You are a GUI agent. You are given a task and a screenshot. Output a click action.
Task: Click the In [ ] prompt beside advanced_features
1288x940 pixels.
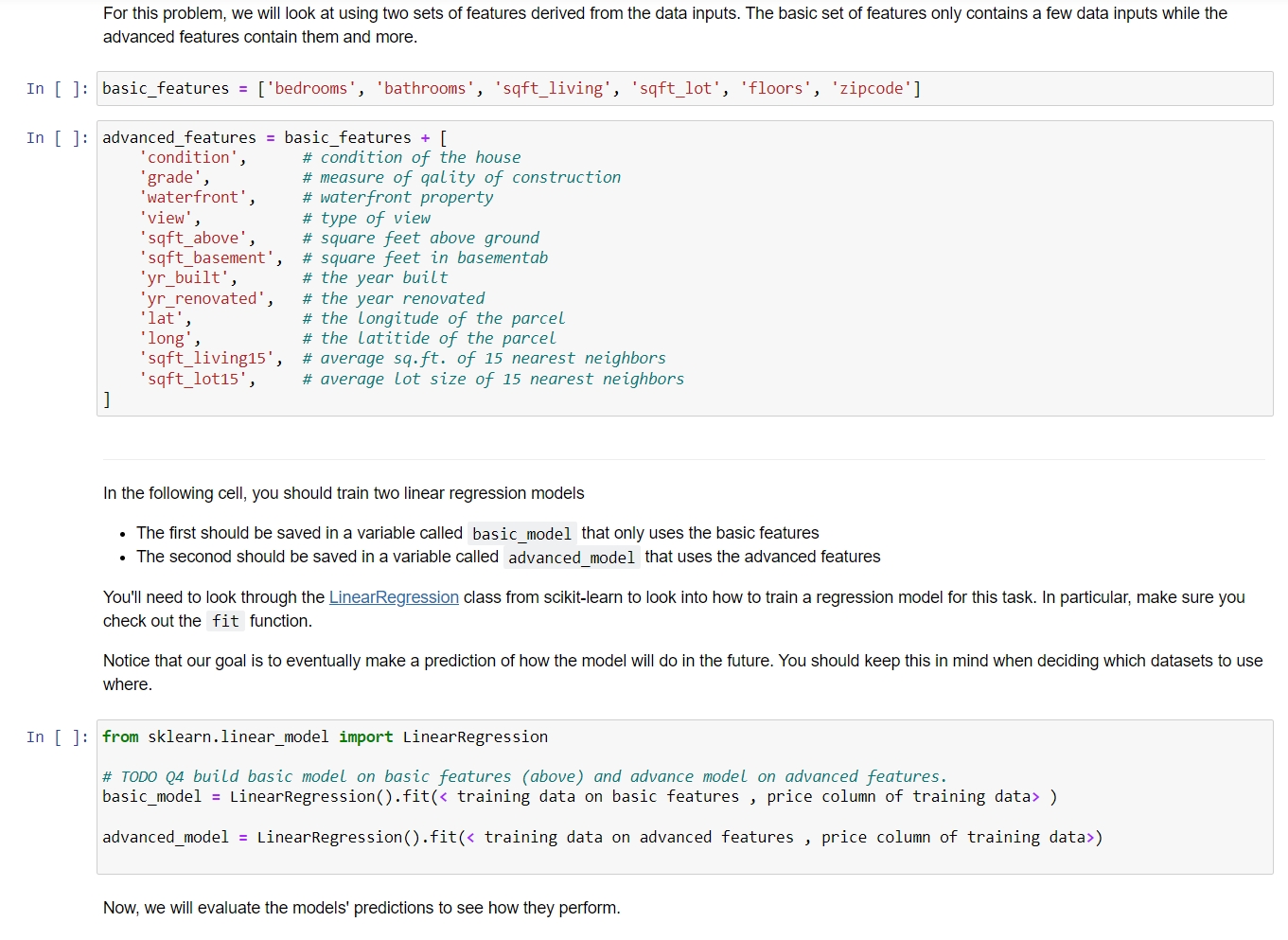56,137
